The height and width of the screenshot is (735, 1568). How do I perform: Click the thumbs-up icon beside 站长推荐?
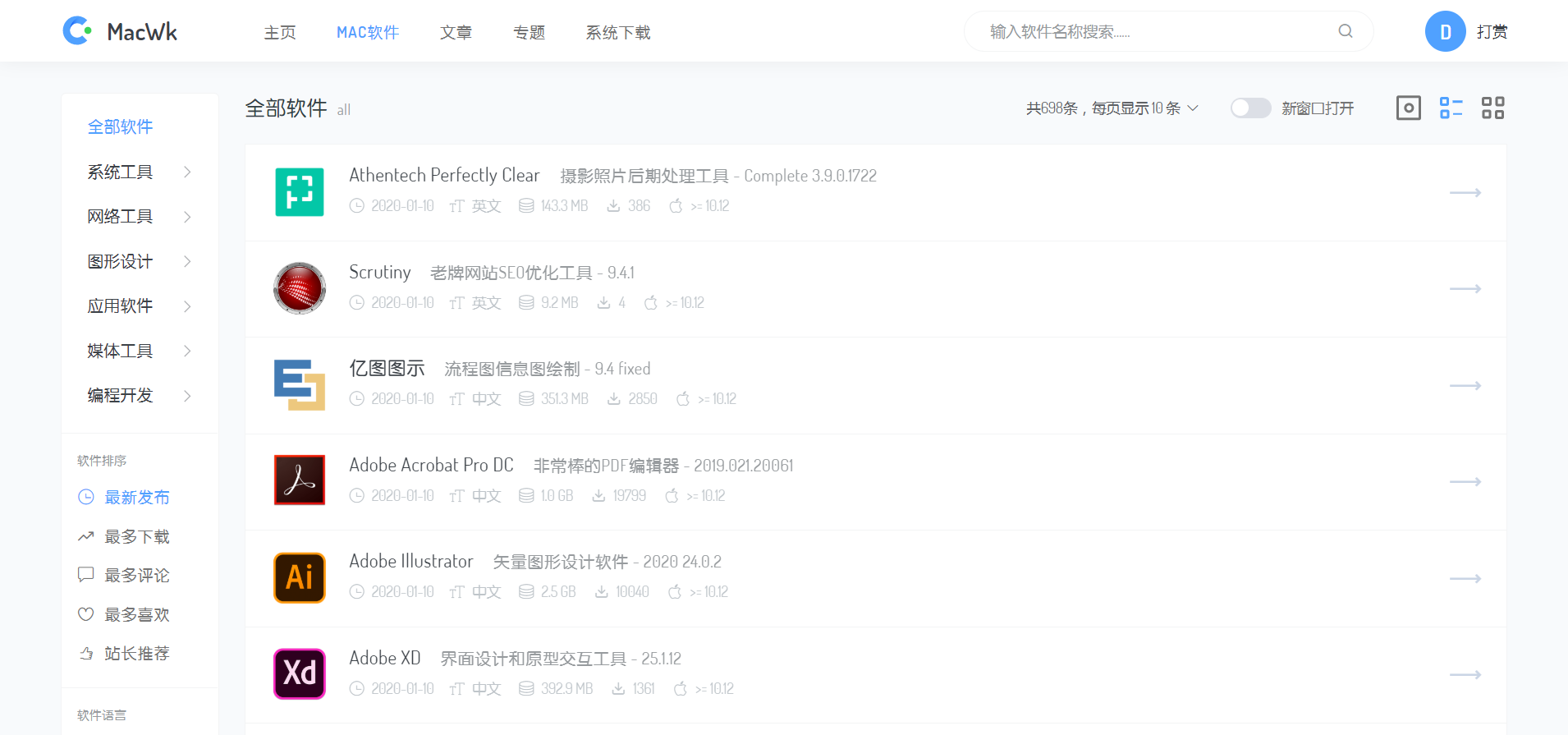(86, 653)
